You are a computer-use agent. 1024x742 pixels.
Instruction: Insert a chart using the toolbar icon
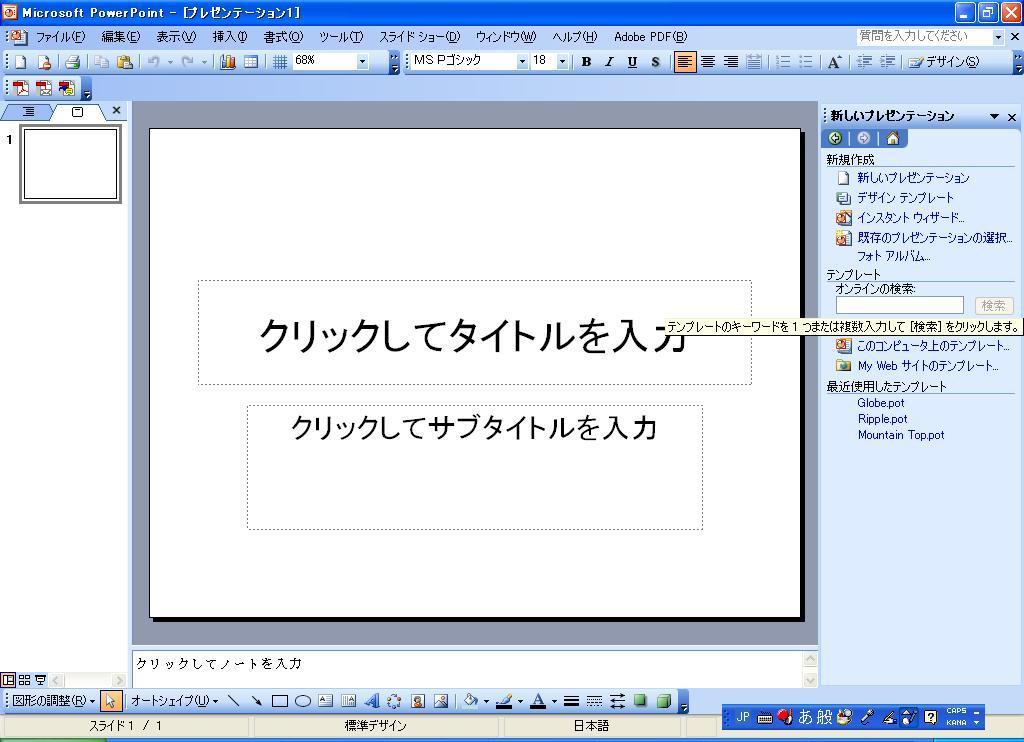coord(228,62)
